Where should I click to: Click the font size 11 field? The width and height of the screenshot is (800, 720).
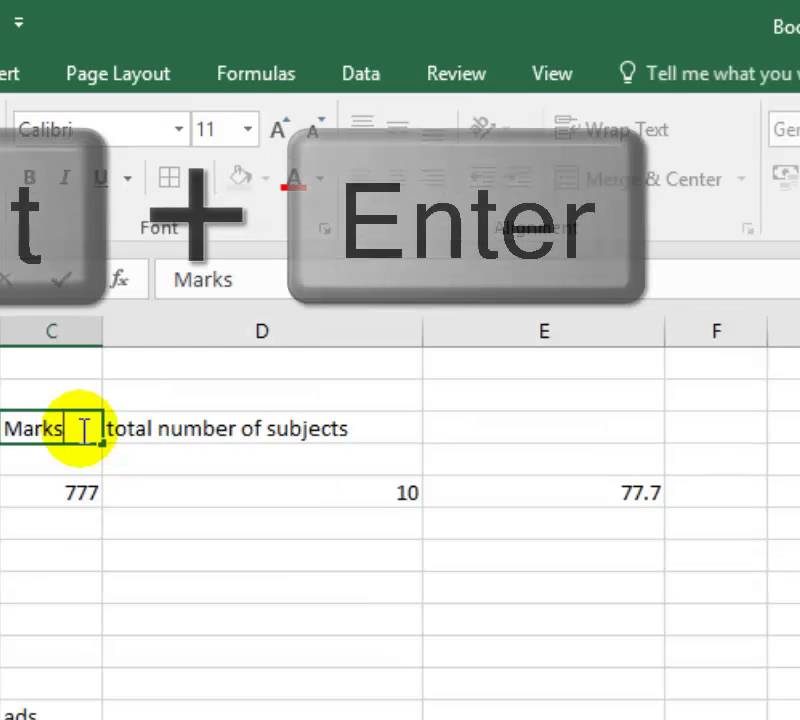pyautogui.click(x=215, y=129)
